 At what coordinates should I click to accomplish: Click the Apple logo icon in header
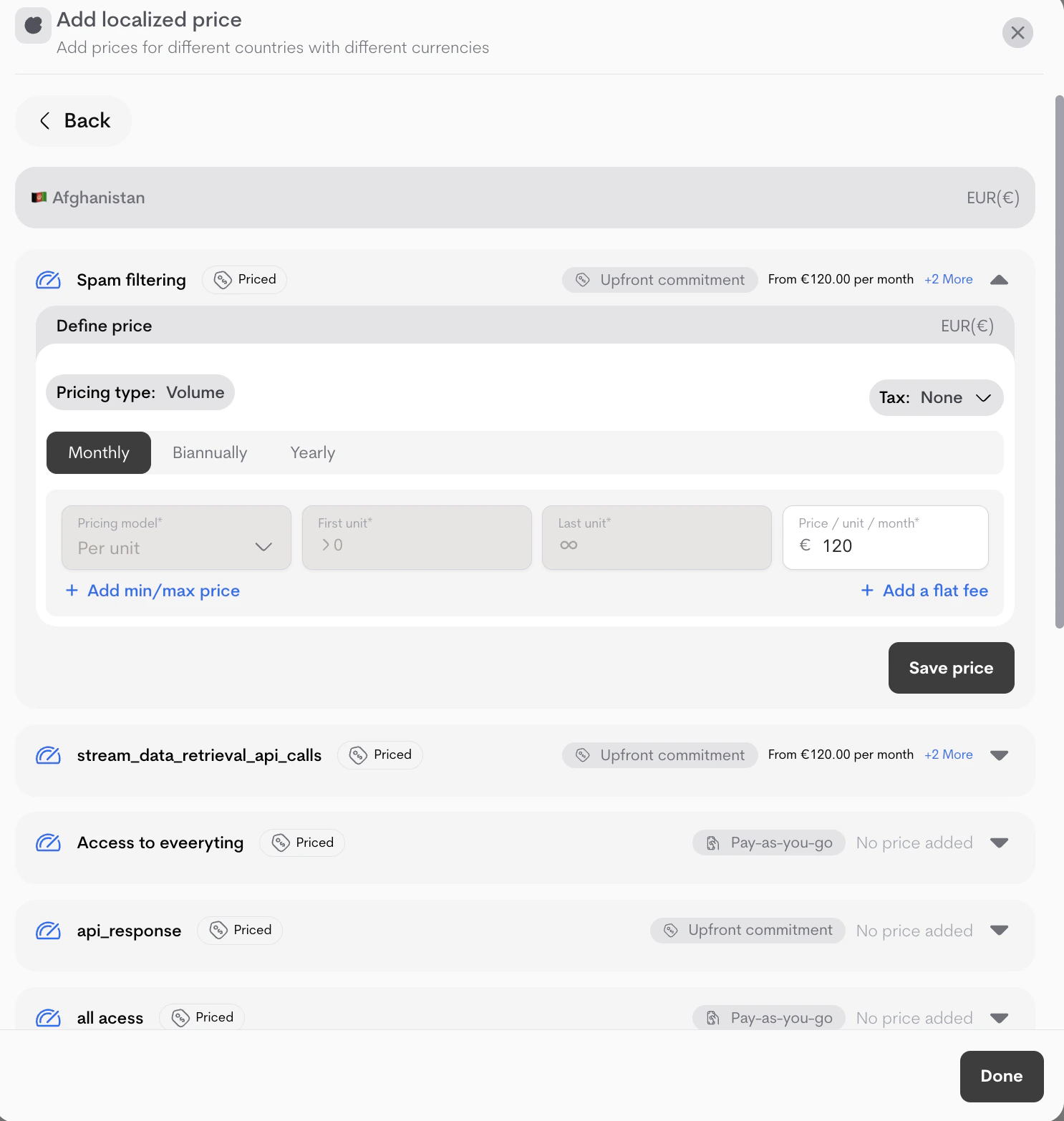(33, 26)
